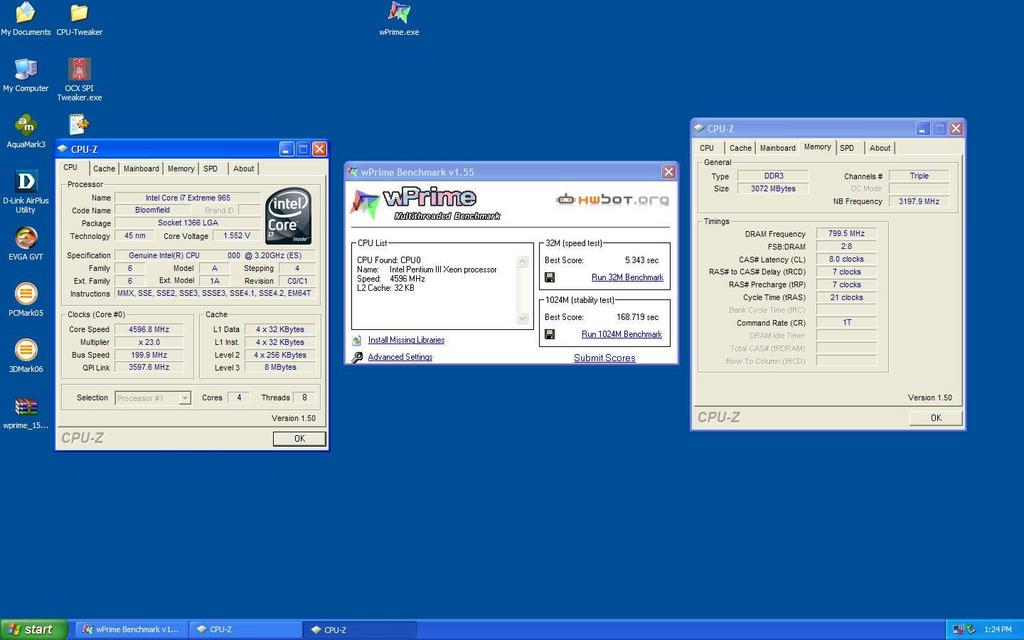This screenshot has width=1024, height=640.
Task: Open wPrime Advanced Settings link
Action: (x=400, y=357)
